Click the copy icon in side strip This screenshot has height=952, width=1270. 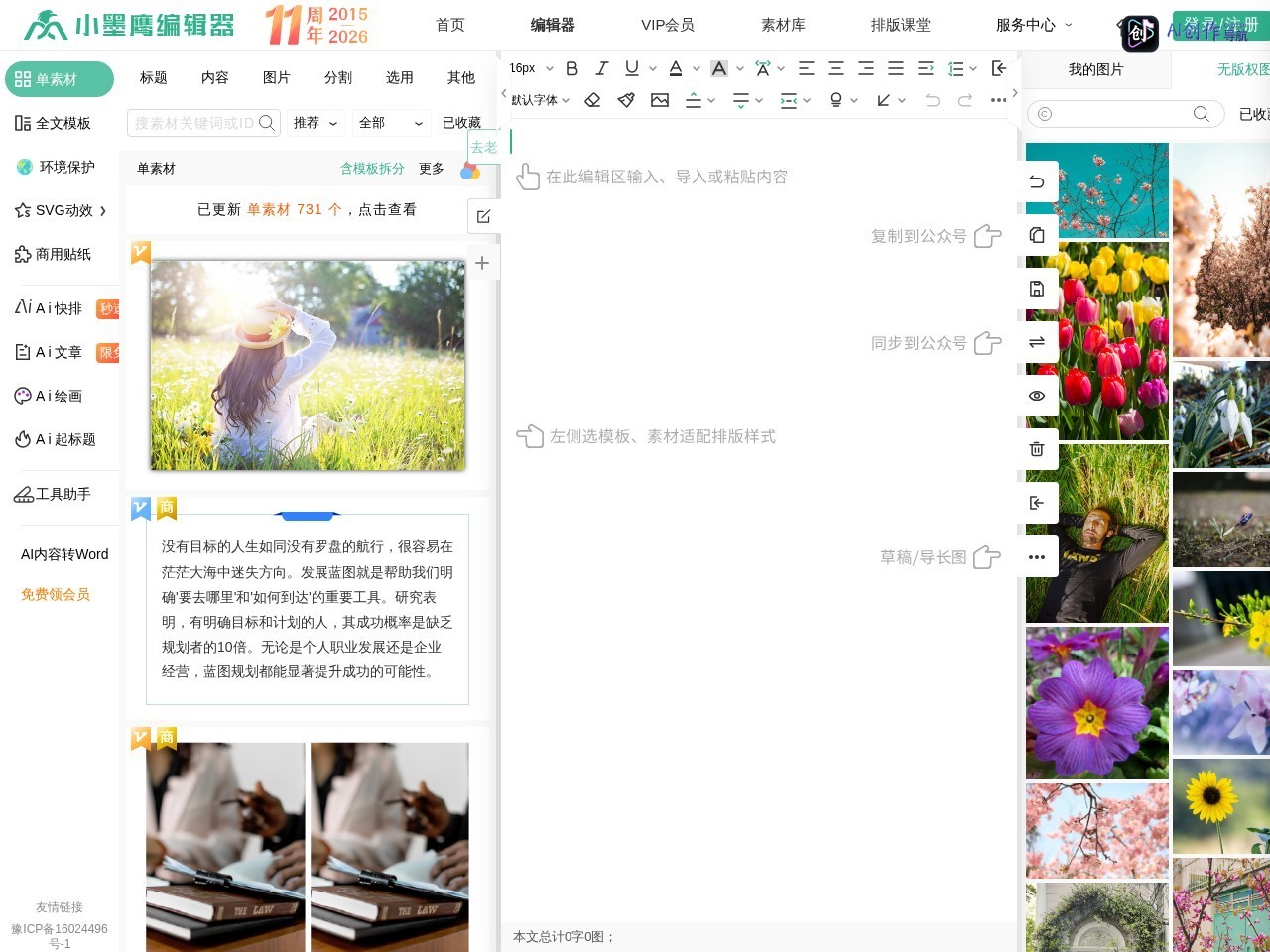[1037, 235]
